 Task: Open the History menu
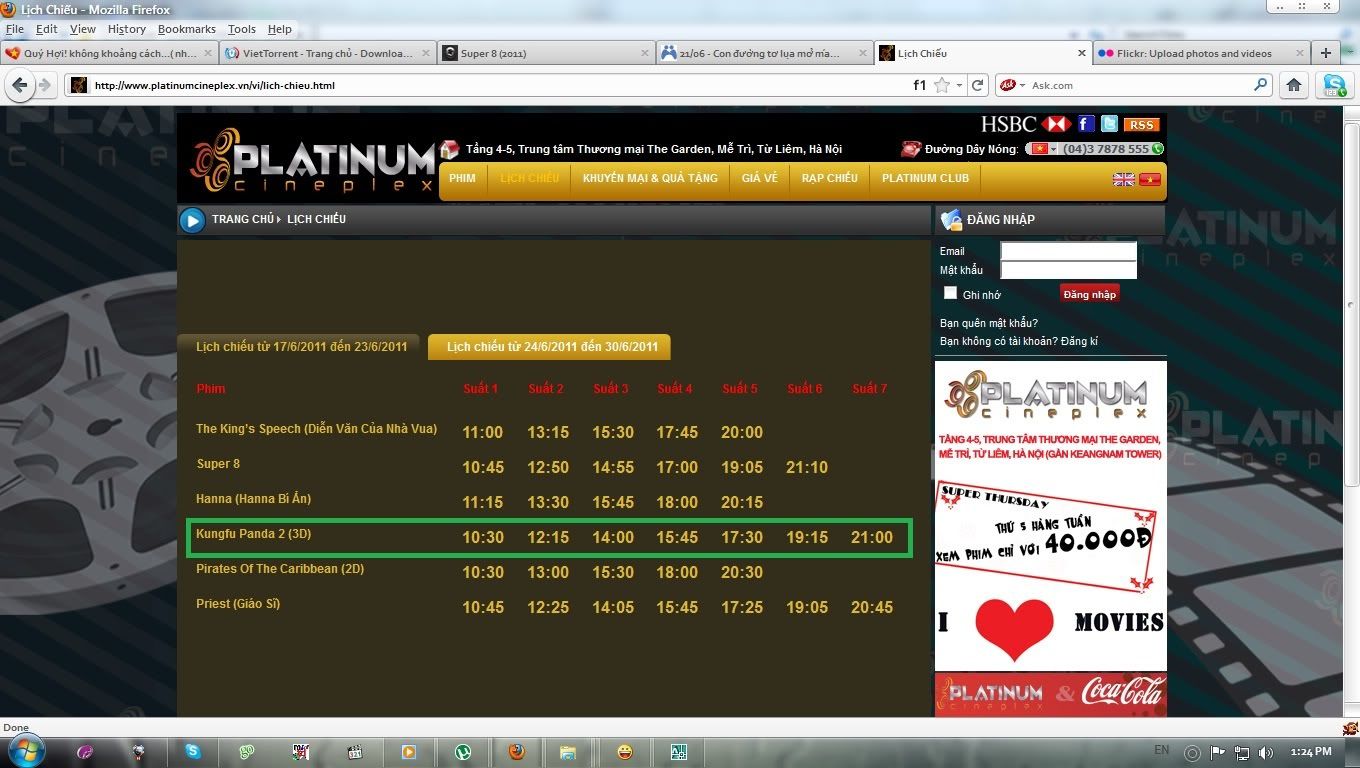tap(126, 29)
